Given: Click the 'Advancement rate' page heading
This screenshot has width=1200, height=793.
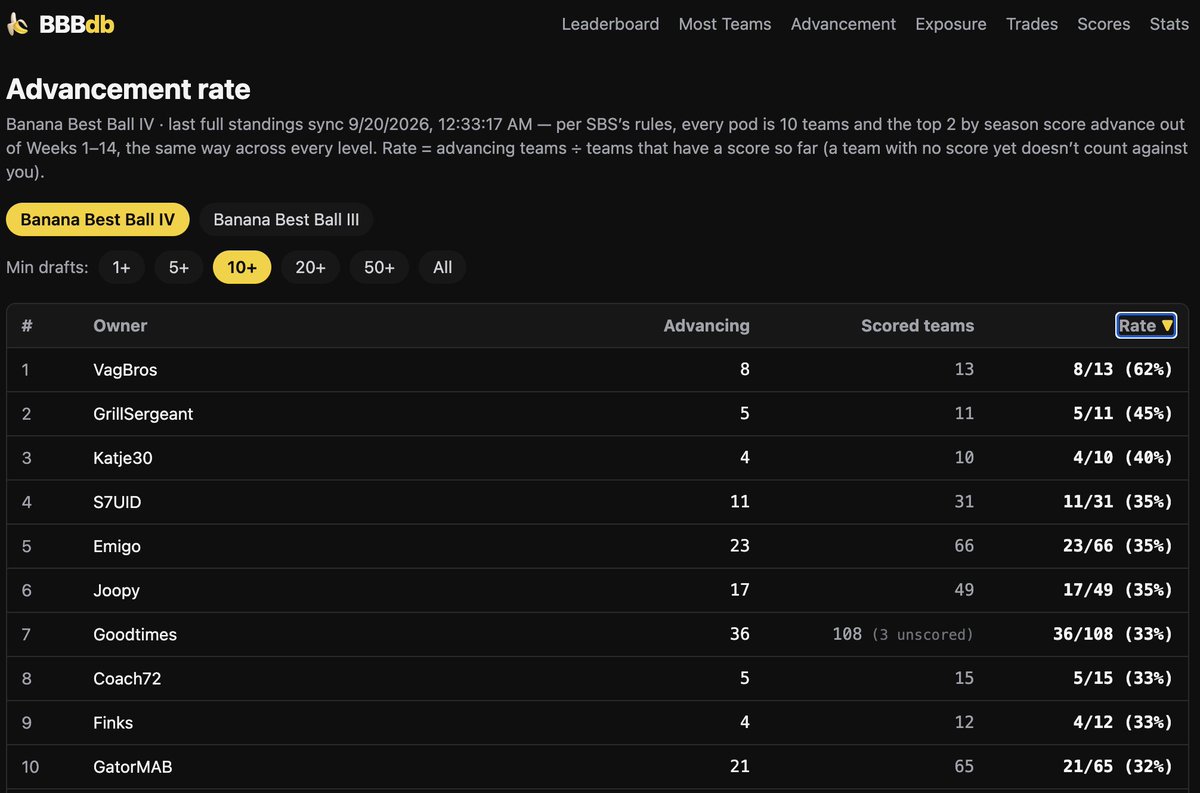Looking at the screenshot, I should [128, 90].
